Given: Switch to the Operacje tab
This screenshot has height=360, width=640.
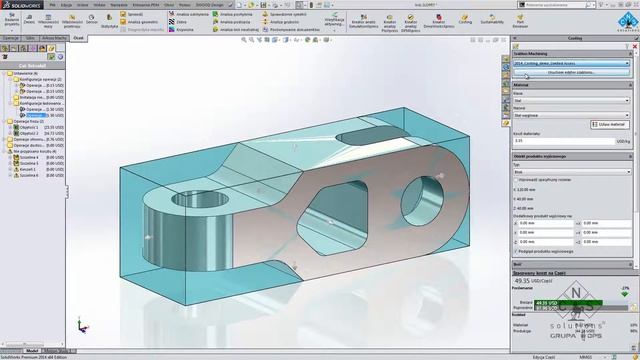Looking at the screenshot, I should point(11,38).
